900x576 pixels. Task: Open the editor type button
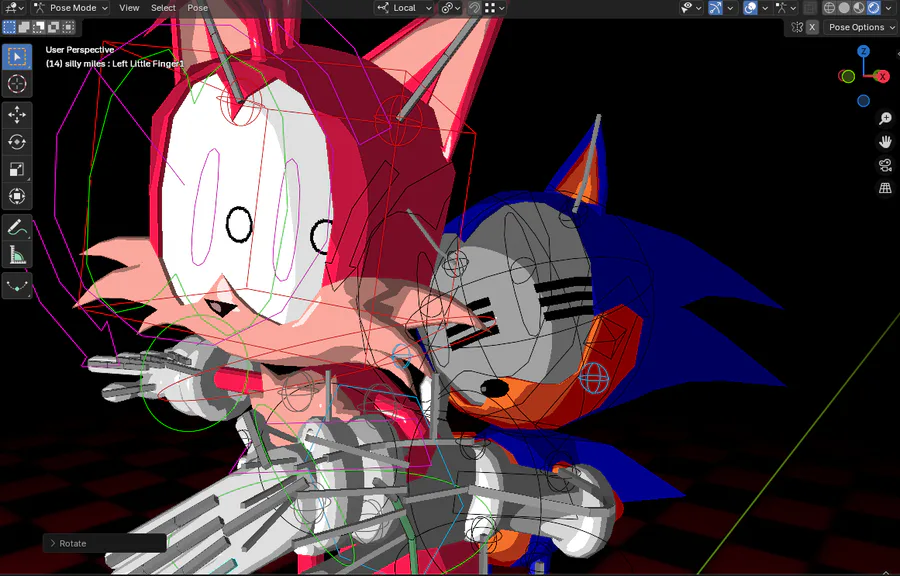click(14, 7)
